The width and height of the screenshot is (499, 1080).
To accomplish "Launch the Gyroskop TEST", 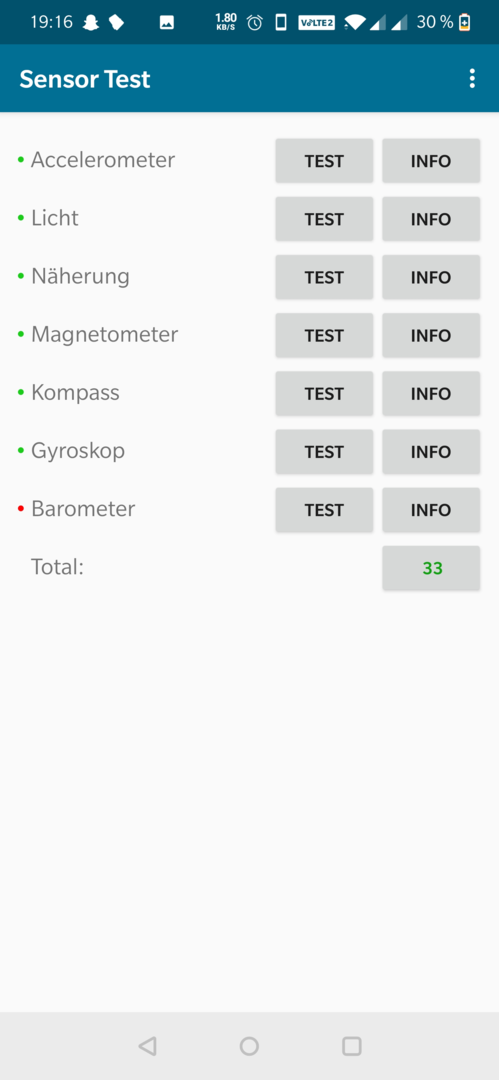I will [325, 452].
